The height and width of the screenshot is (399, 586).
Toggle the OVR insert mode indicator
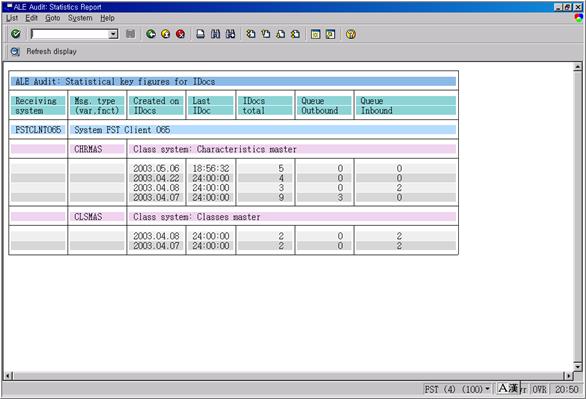point(539,389)
